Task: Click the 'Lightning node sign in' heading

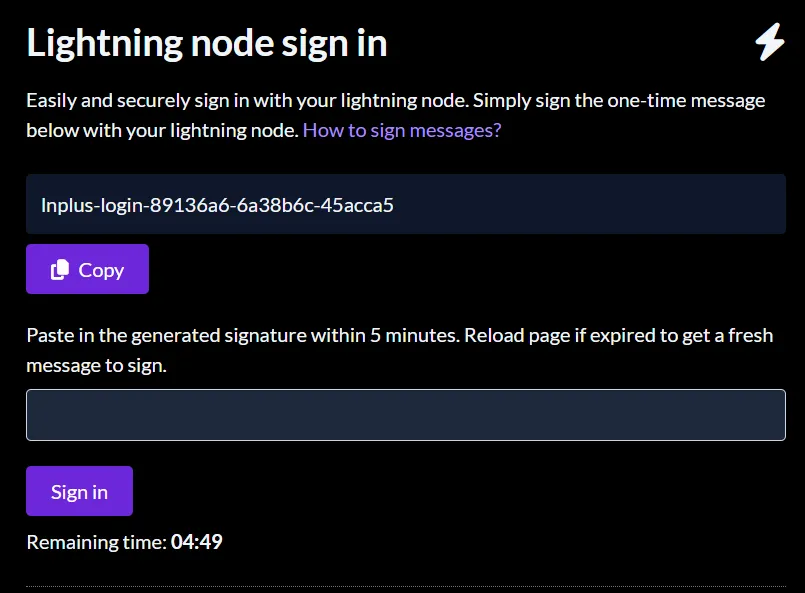Action: click(x=206, y=44)
